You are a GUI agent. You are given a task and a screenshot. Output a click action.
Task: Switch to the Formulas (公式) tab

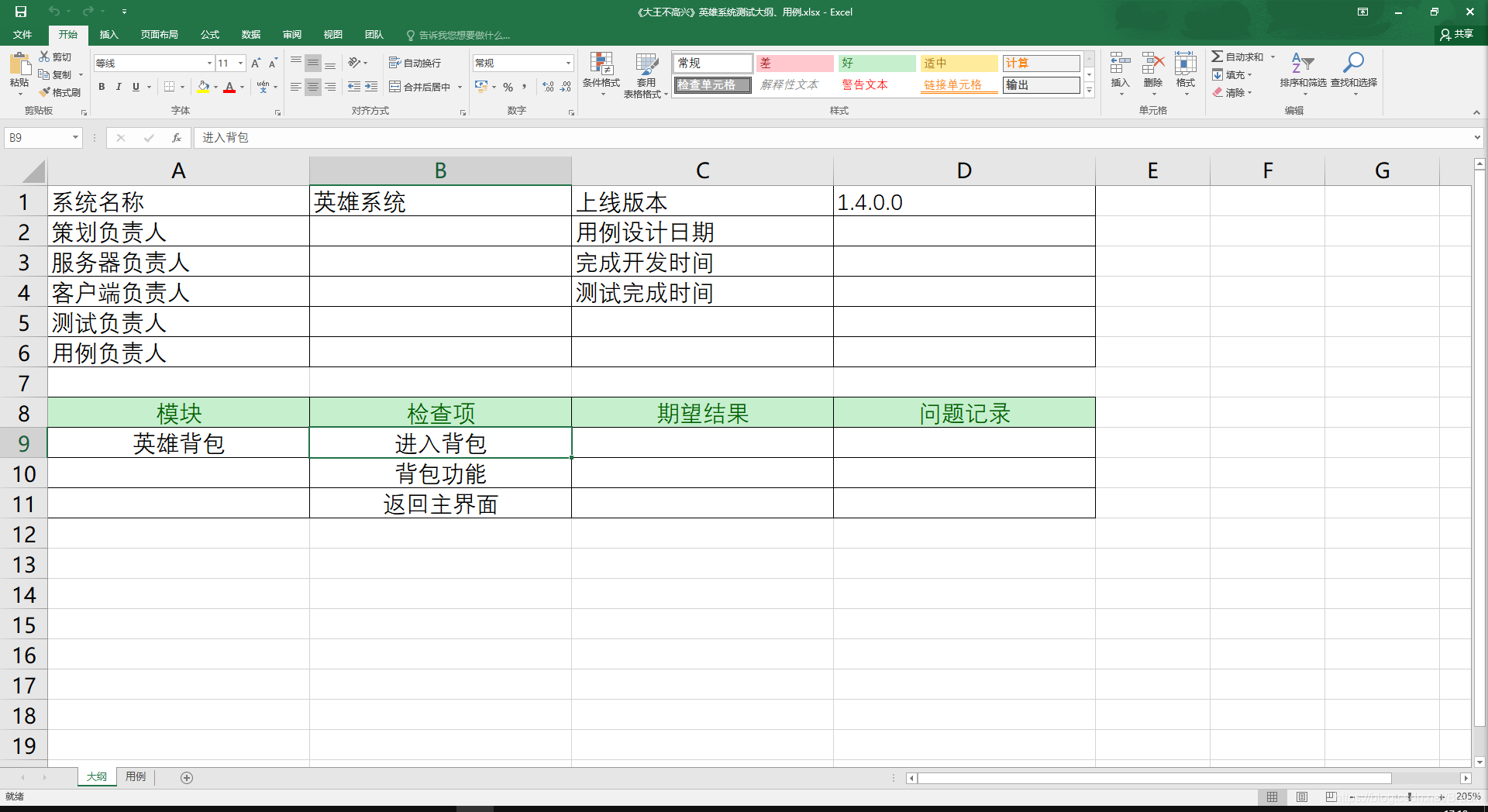pos(210,35)
